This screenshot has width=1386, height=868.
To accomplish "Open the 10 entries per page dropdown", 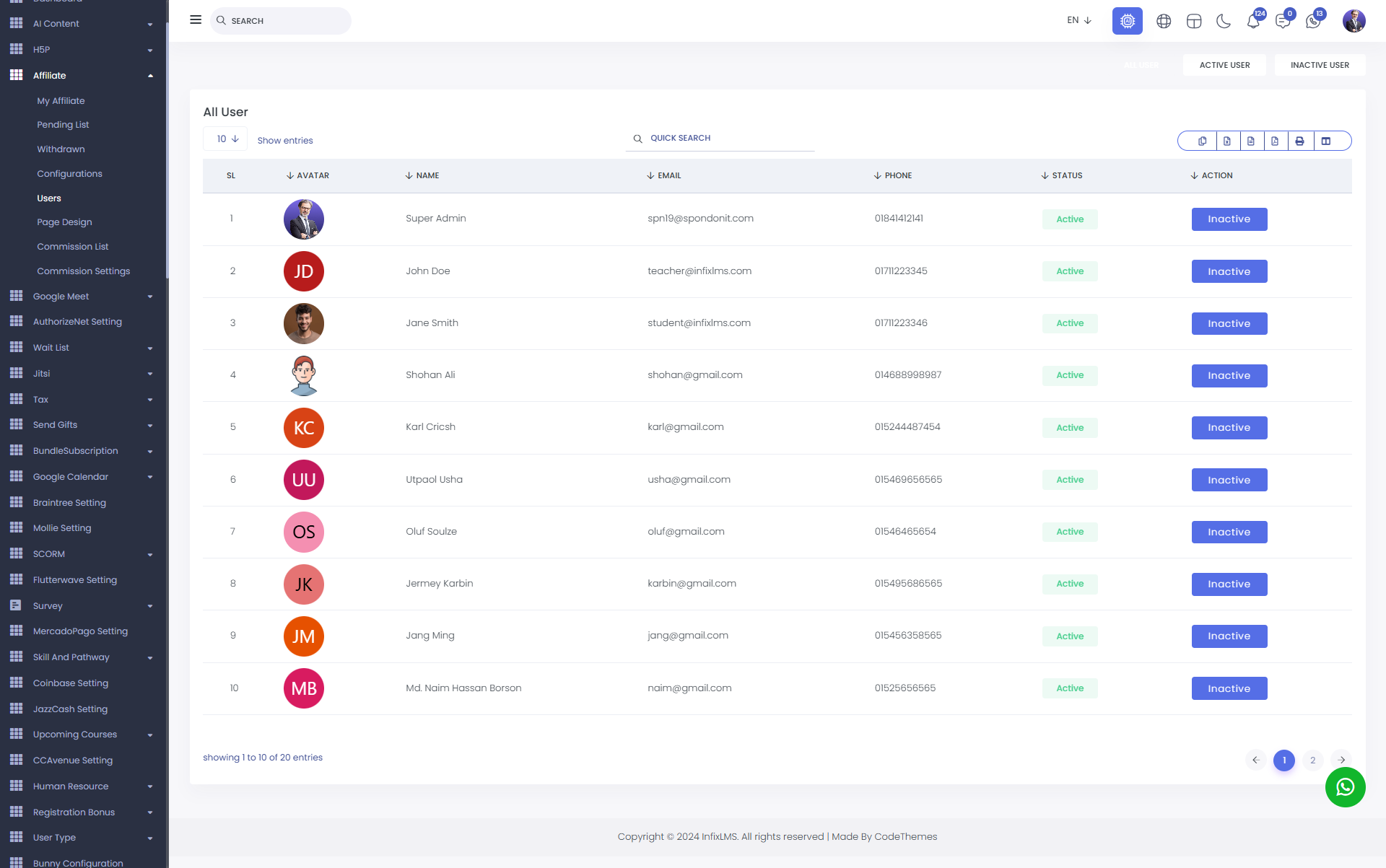I will 225,139.
